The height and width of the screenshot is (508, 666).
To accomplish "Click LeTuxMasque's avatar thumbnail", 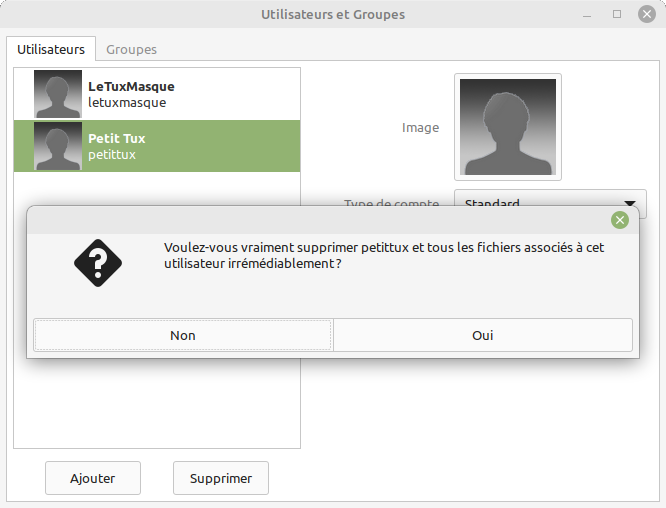I will coord(58,94).
